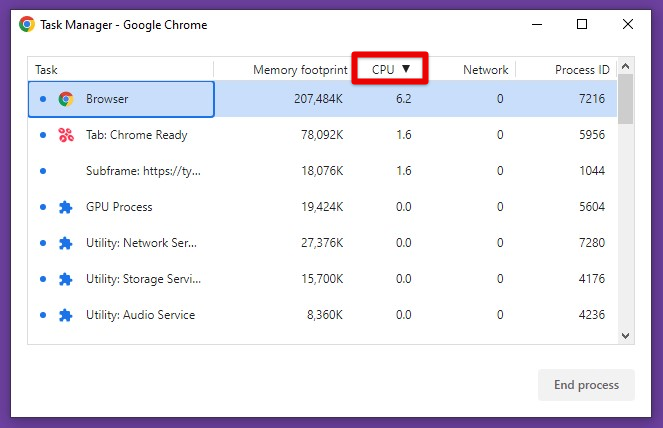The height and width of the screenshot is (428, 663).
Task: Click the blue bullet in the Browser row
Action: (43, 99)
